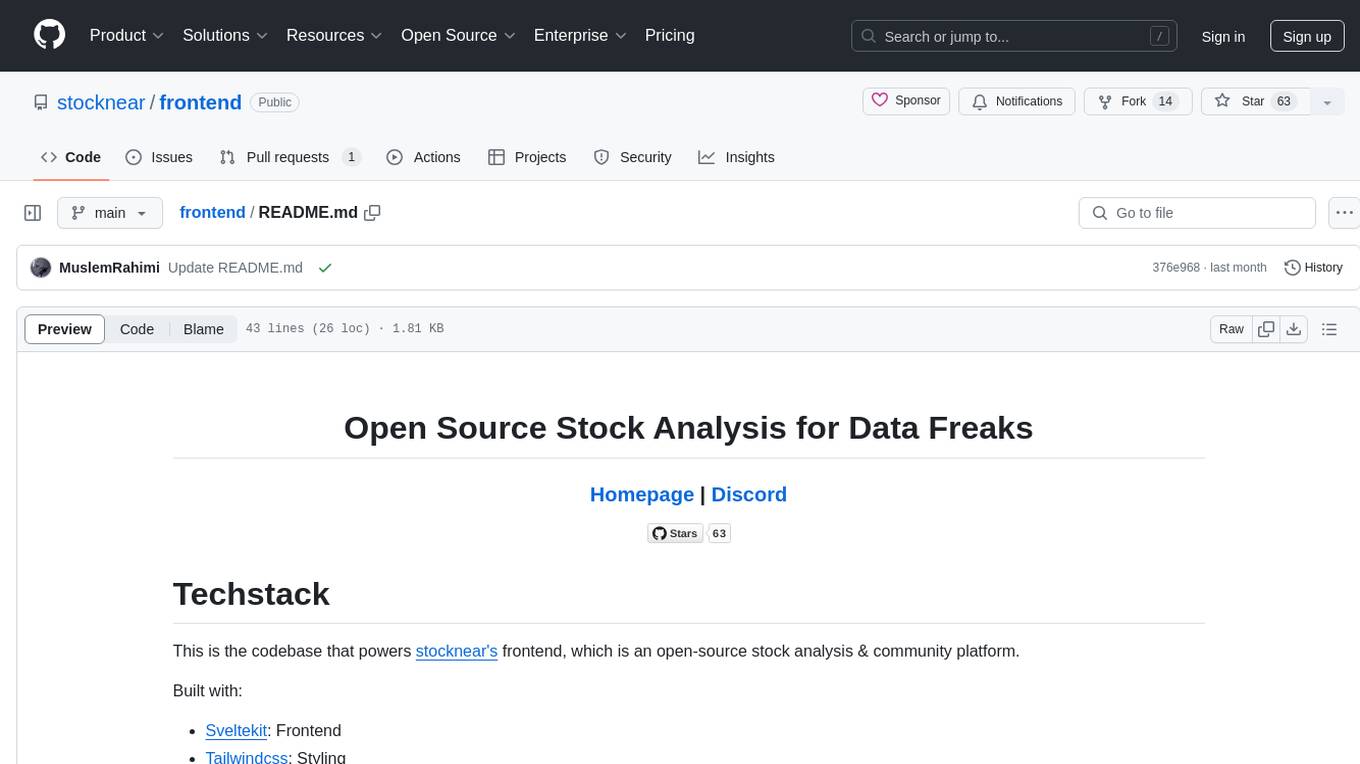Open the Homepage link
Viewport: 1360px width, 764px height.
pos(642,494)
